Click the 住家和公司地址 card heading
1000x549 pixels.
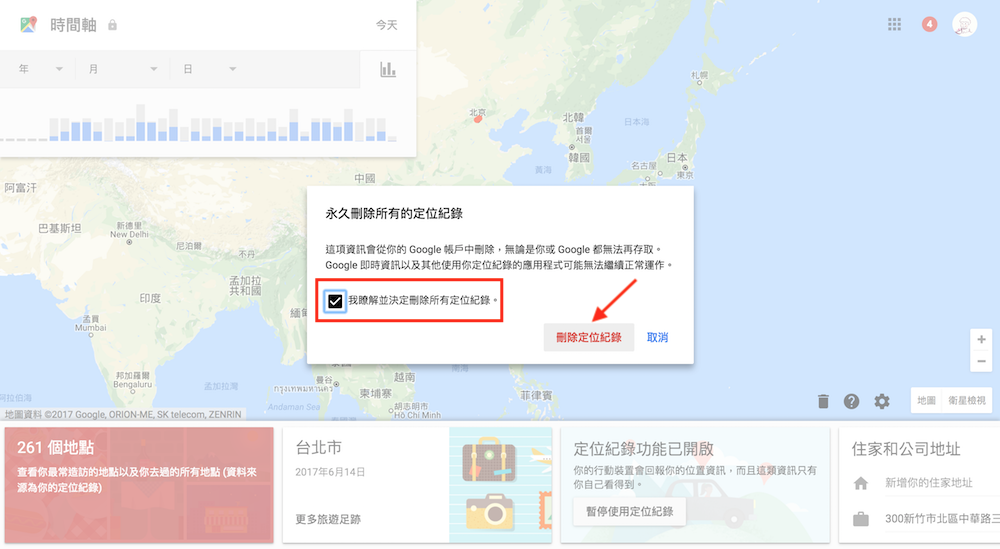coord(906,449)
